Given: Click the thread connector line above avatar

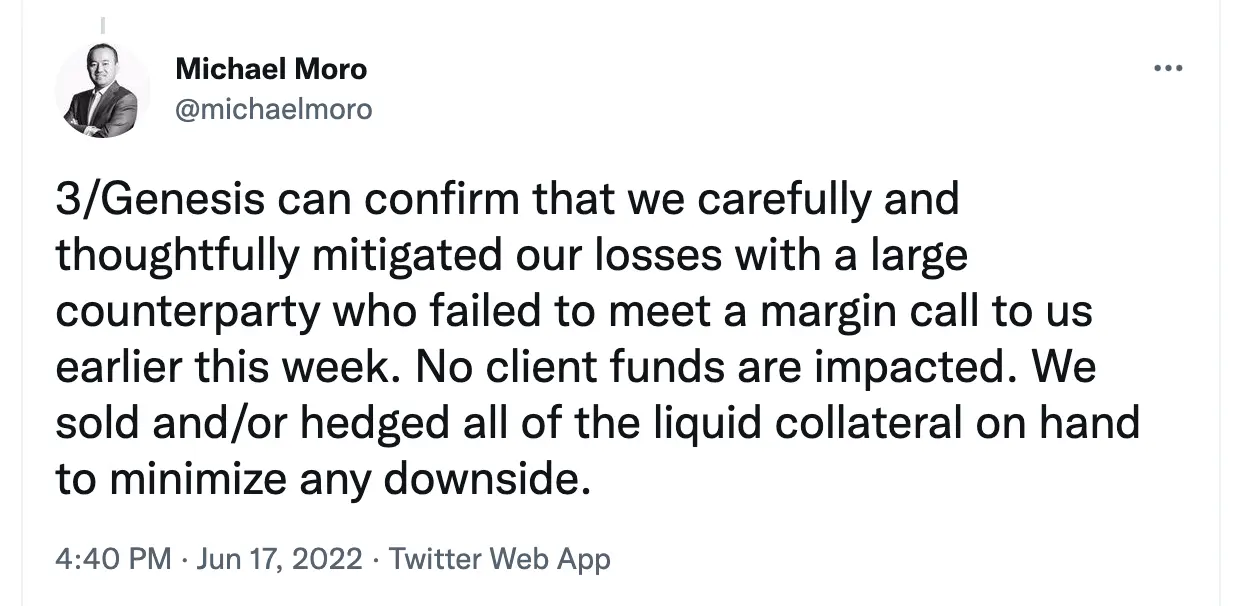Looking at the screenshot, I should (103, 23).
